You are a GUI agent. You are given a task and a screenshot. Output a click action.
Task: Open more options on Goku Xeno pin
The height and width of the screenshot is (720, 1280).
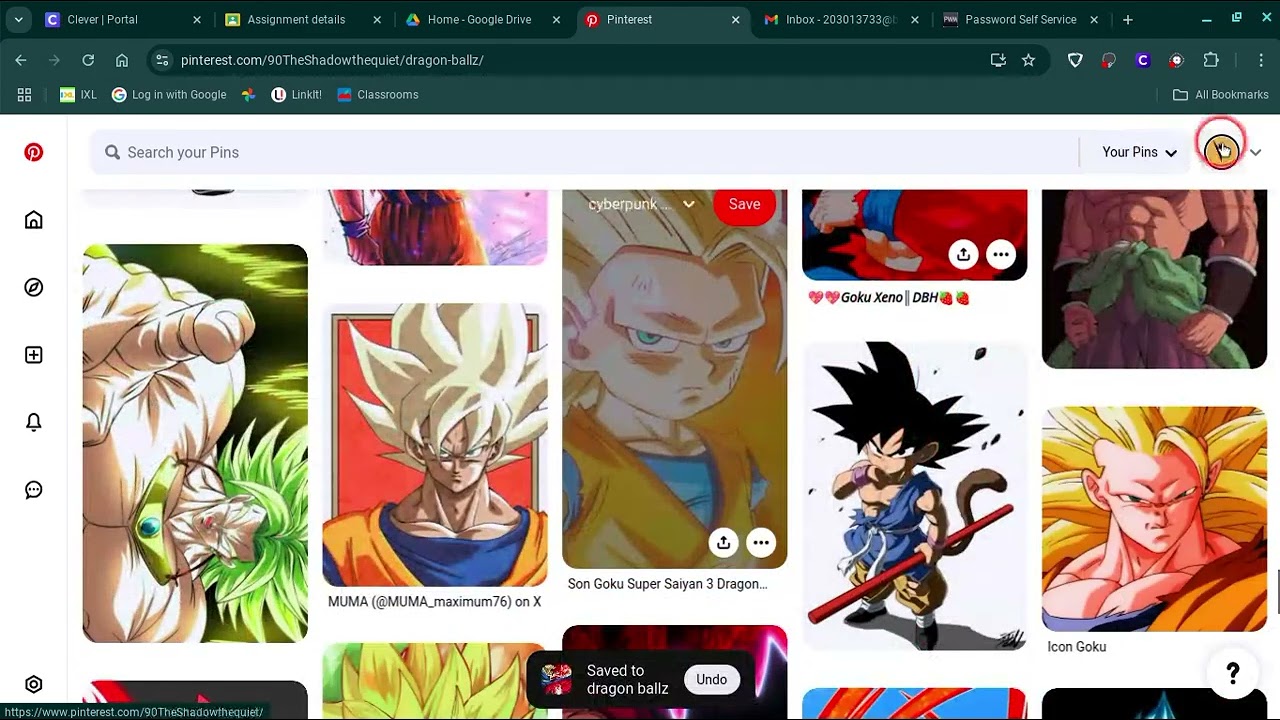1001,254
